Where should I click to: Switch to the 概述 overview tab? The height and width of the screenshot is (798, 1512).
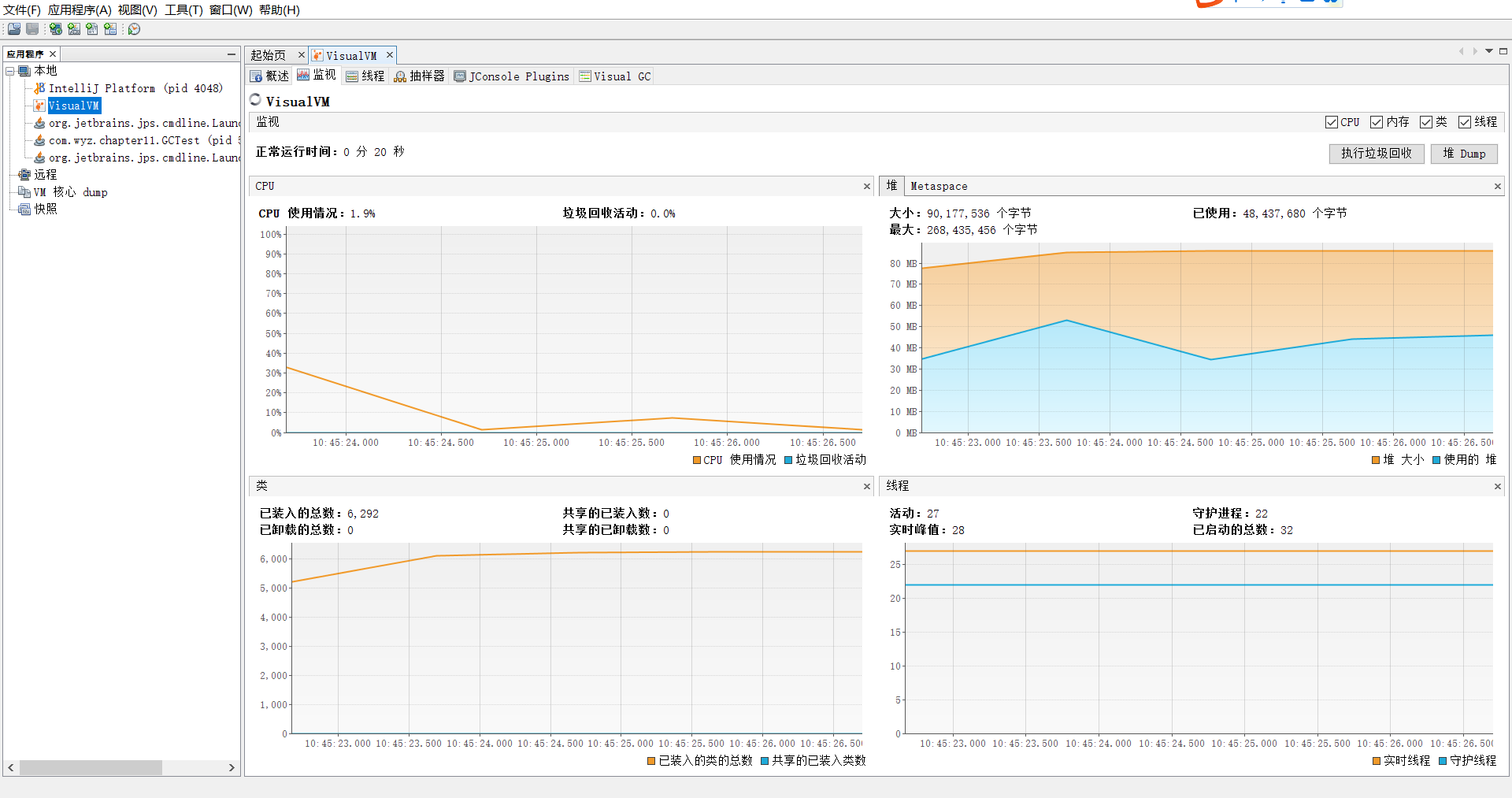[270, 76]
